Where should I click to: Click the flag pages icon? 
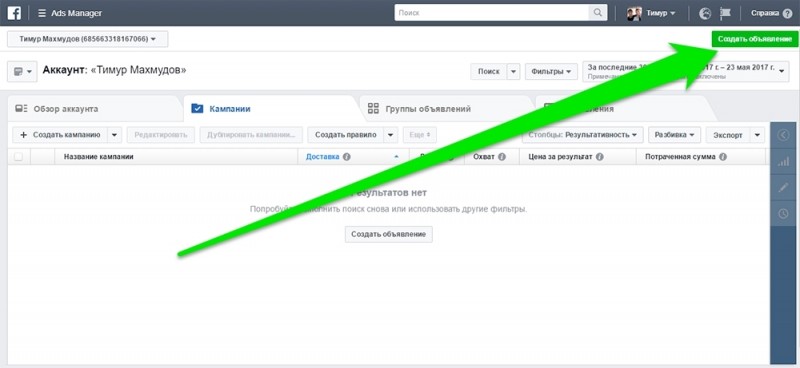pyautogui.click(x=725, y=13)
